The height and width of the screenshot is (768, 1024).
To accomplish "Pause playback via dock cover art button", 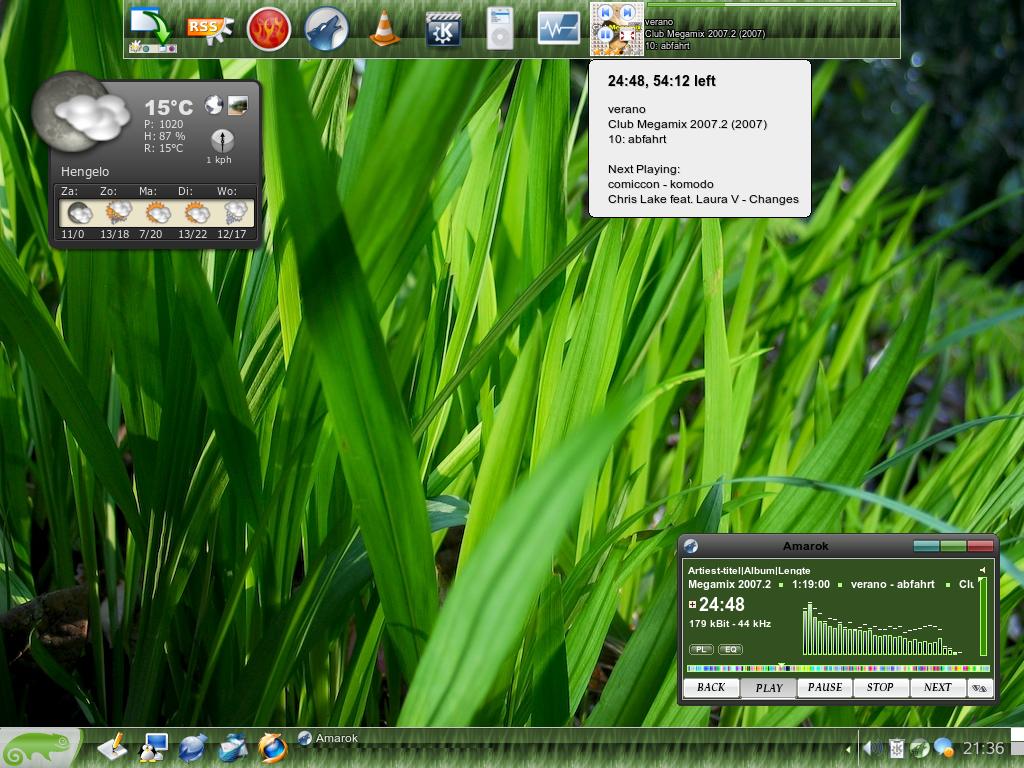I will coord(605,35).
